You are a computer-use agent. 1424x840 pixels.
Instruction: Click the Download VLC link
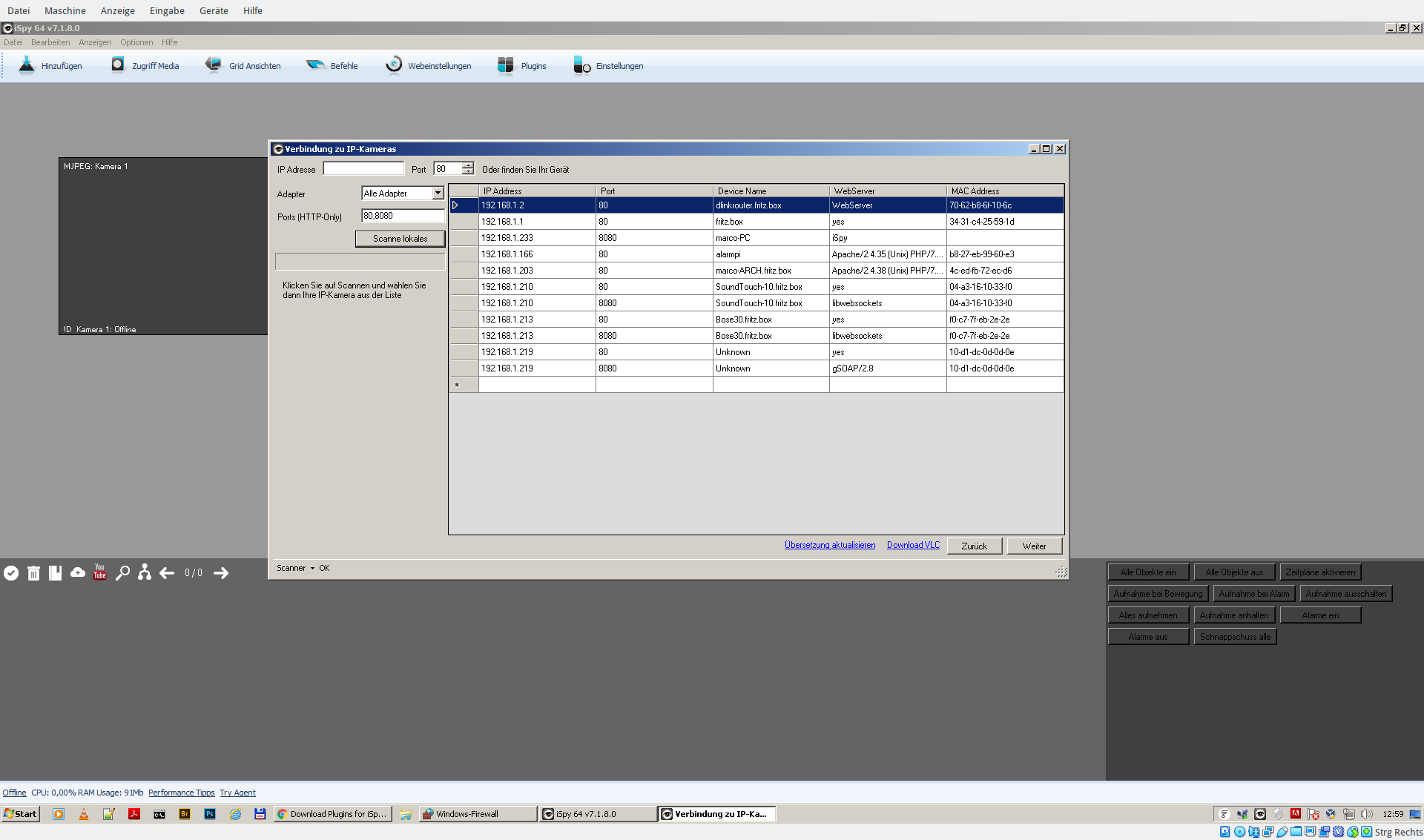[x=913, y=545]
